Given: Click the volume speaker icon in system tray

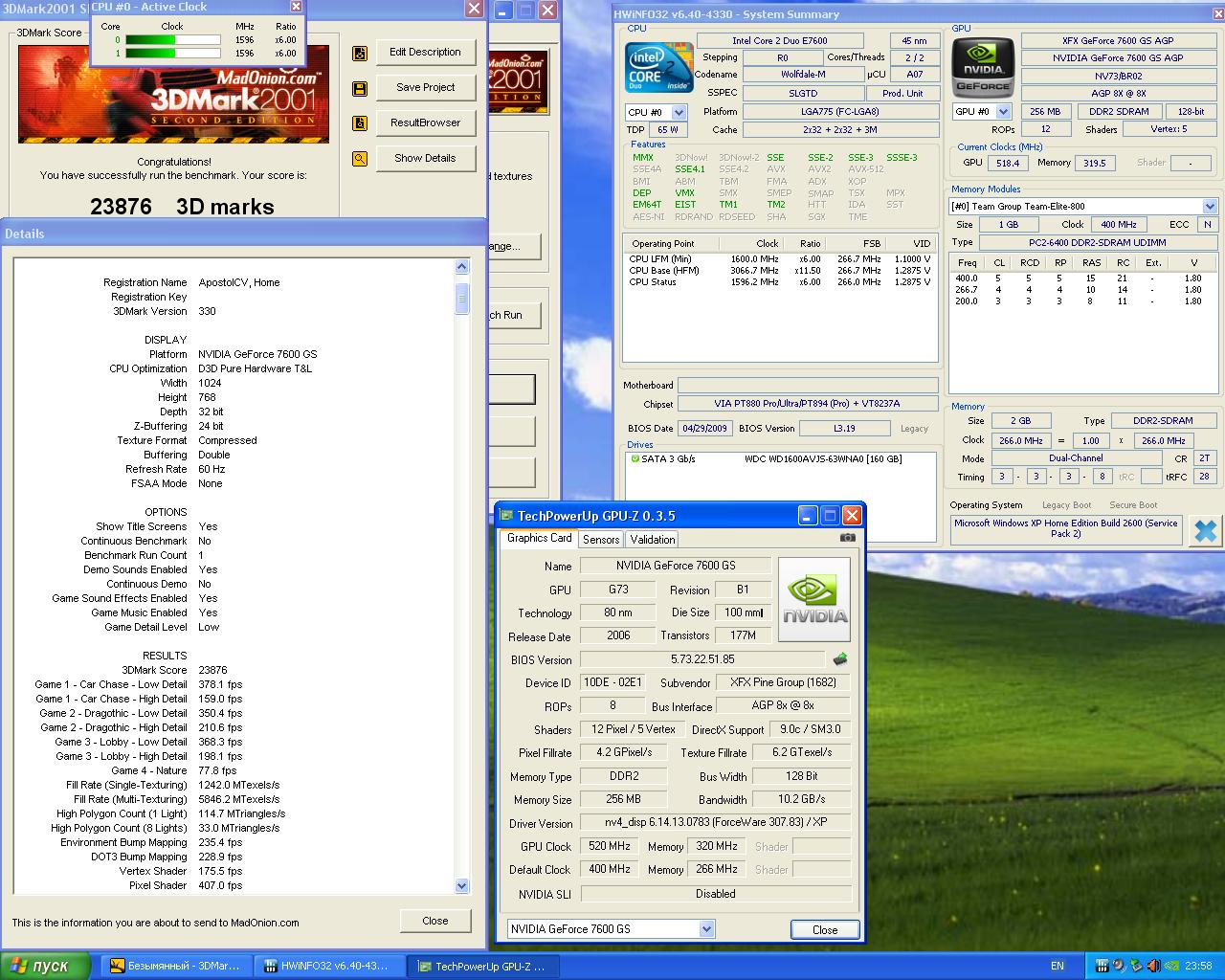Looking at the screenshot, I should pyautogui.click(x=1153, y=966).
